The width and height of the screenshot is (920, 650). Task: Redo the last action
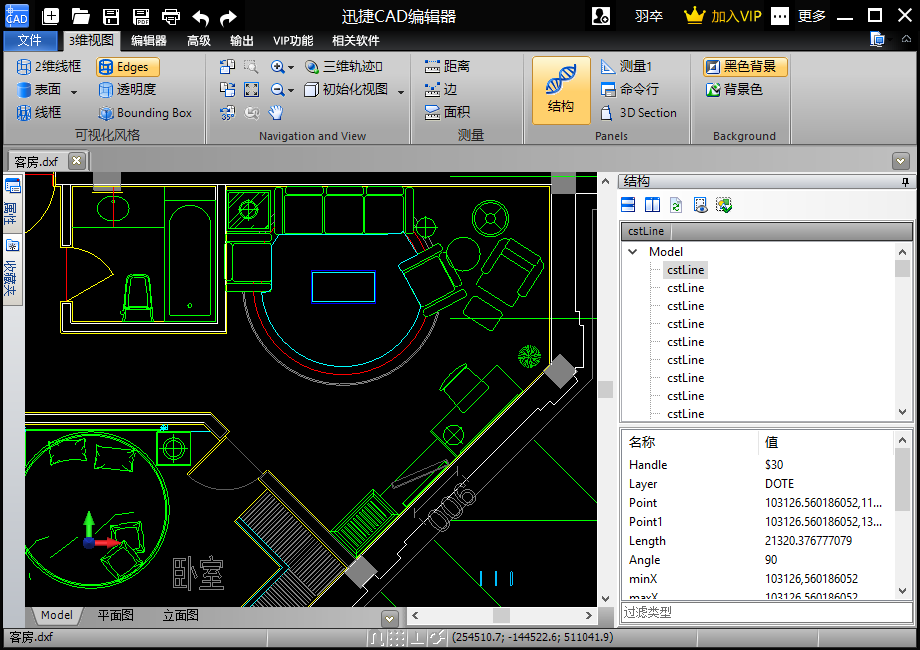[x=228, y=18]
